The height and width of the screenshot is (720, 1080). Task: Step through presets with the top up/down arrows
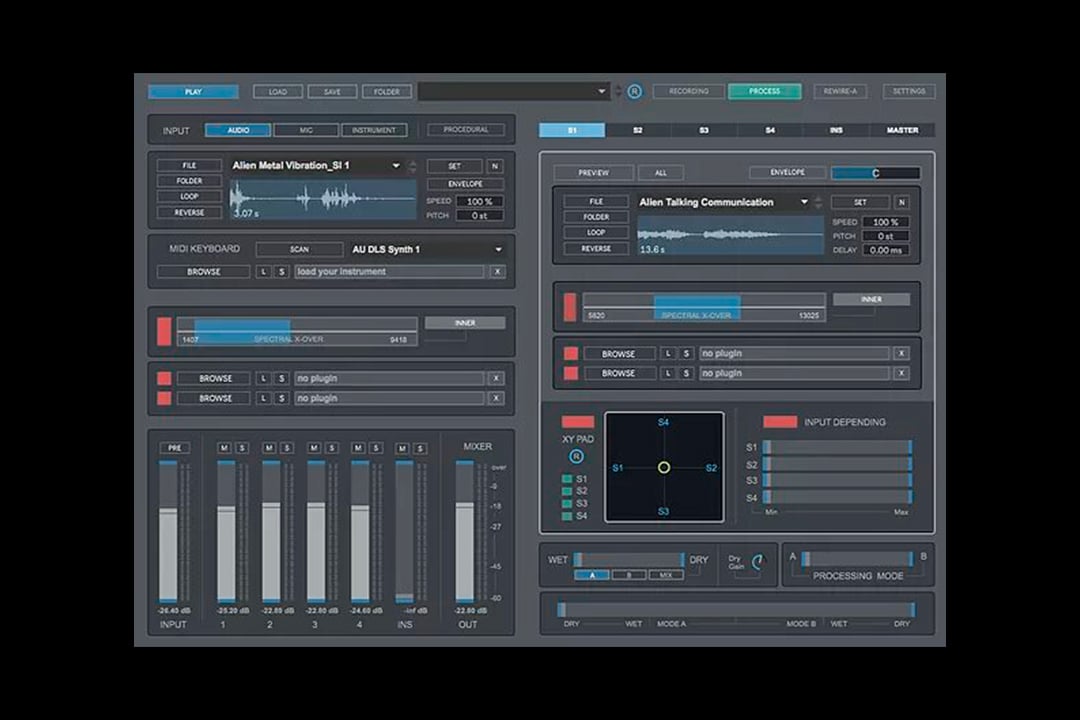pos(618,91)
